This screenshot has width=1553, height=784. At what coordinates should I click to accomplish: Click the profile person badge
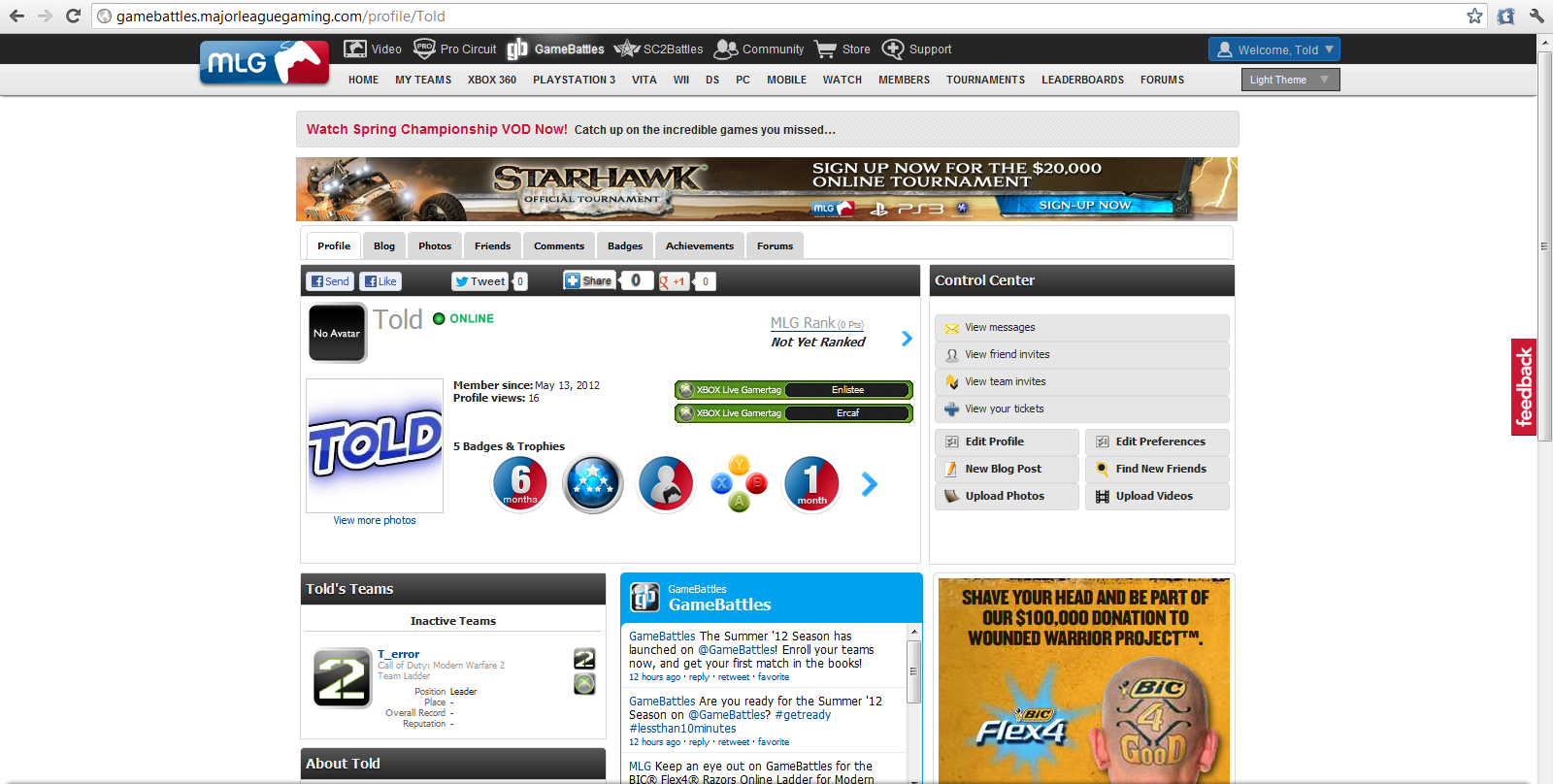[666, 483]
